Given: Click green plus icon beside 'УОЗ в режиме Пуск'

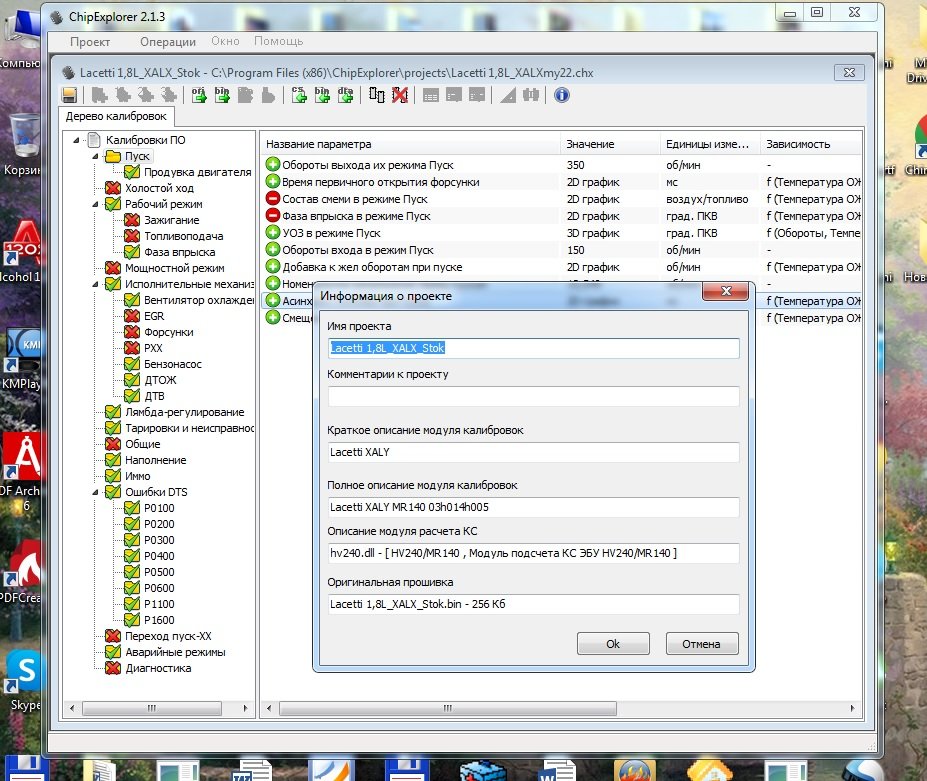Looking at the screenshot, I should click(x=273, y=232).
